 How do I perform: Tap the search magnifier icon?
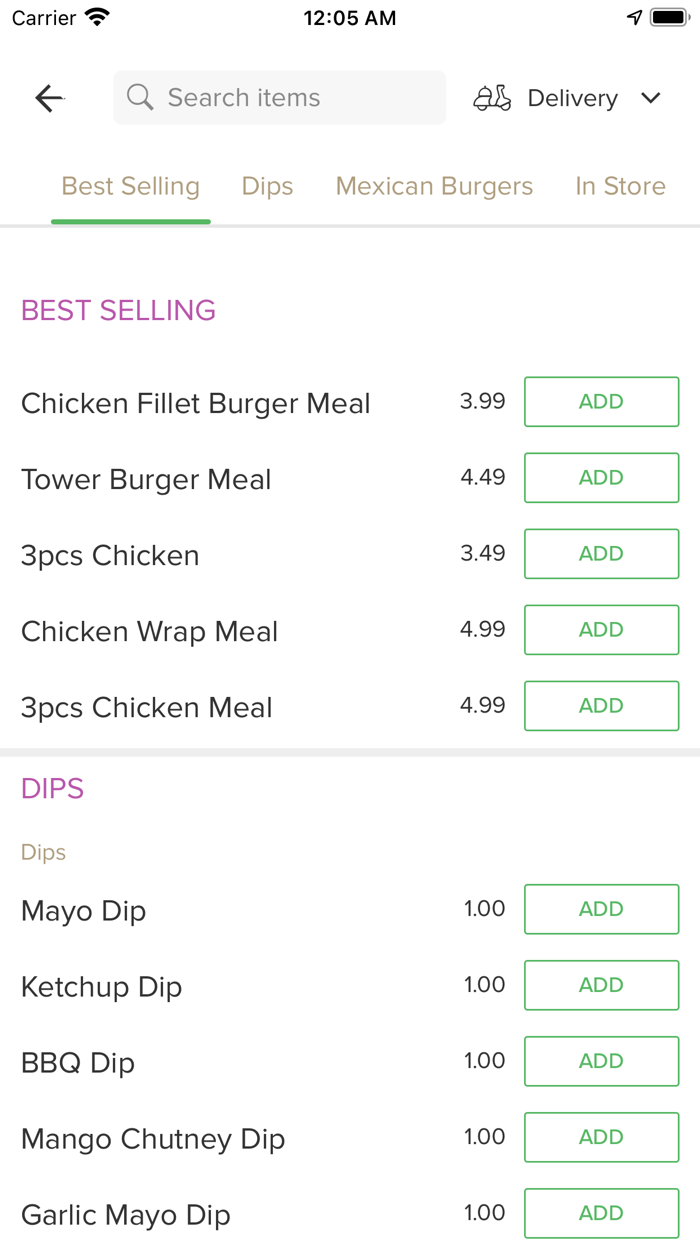pyautogui.click(x=141, y=98)
